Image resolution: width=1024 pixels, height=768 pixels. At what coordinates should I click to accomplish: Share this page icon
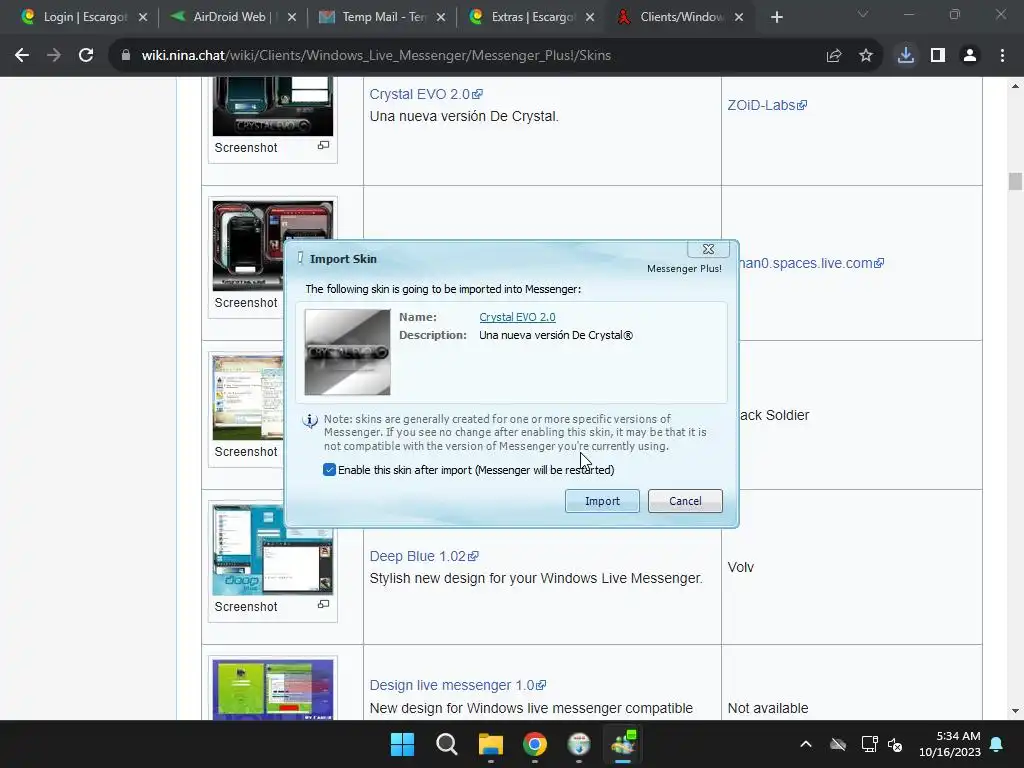834,56
